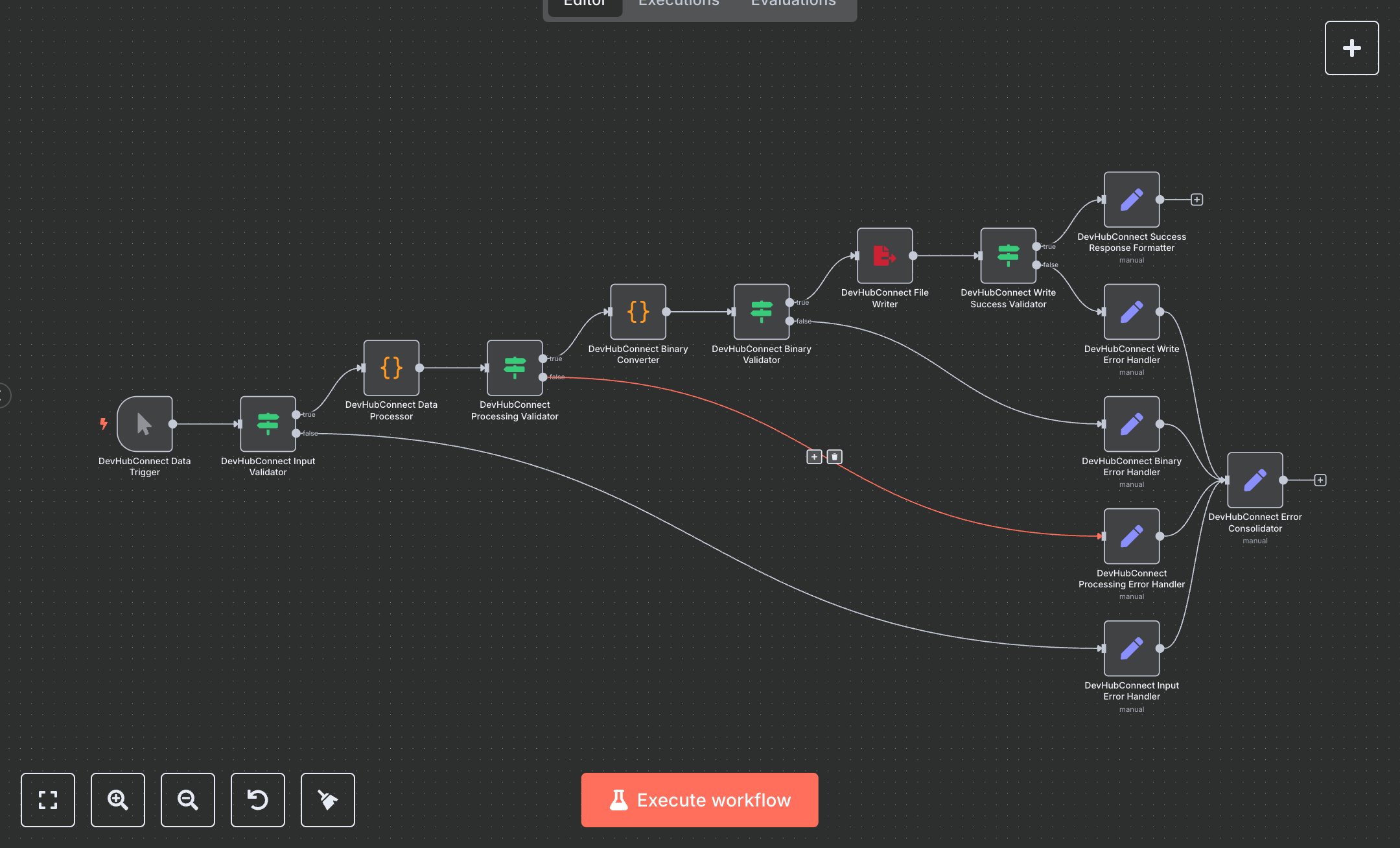Open the DevHubConnect Input Error Handler node
This screenshot has width=1400, height=848.
click(1131, 648)
